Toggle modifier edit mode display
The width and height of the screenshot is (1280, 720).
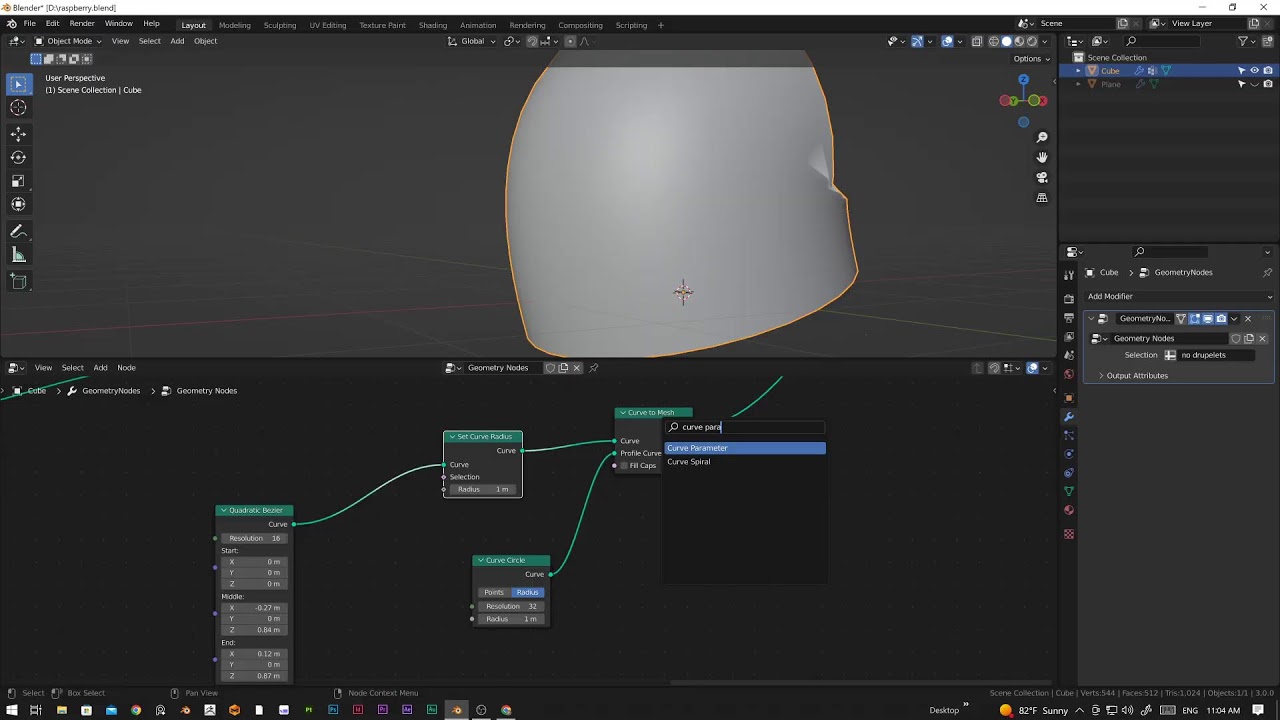tap(1194, 318)
